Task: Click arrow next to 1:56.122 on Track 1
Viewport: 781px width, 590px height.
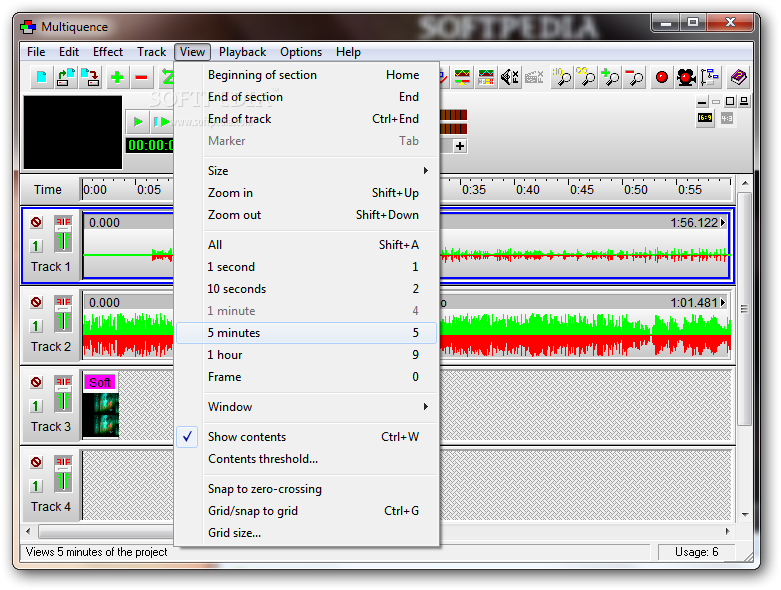Action: (723, 223)
